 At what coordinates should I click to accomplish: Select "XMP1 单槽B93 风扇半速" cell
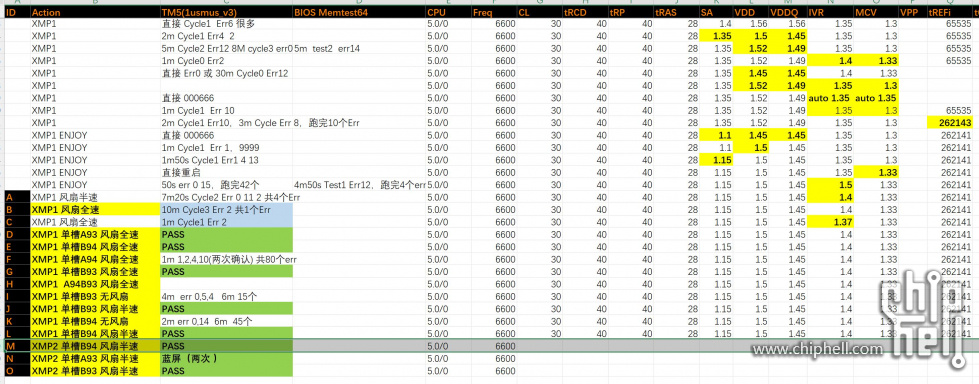tap(95, 309)
